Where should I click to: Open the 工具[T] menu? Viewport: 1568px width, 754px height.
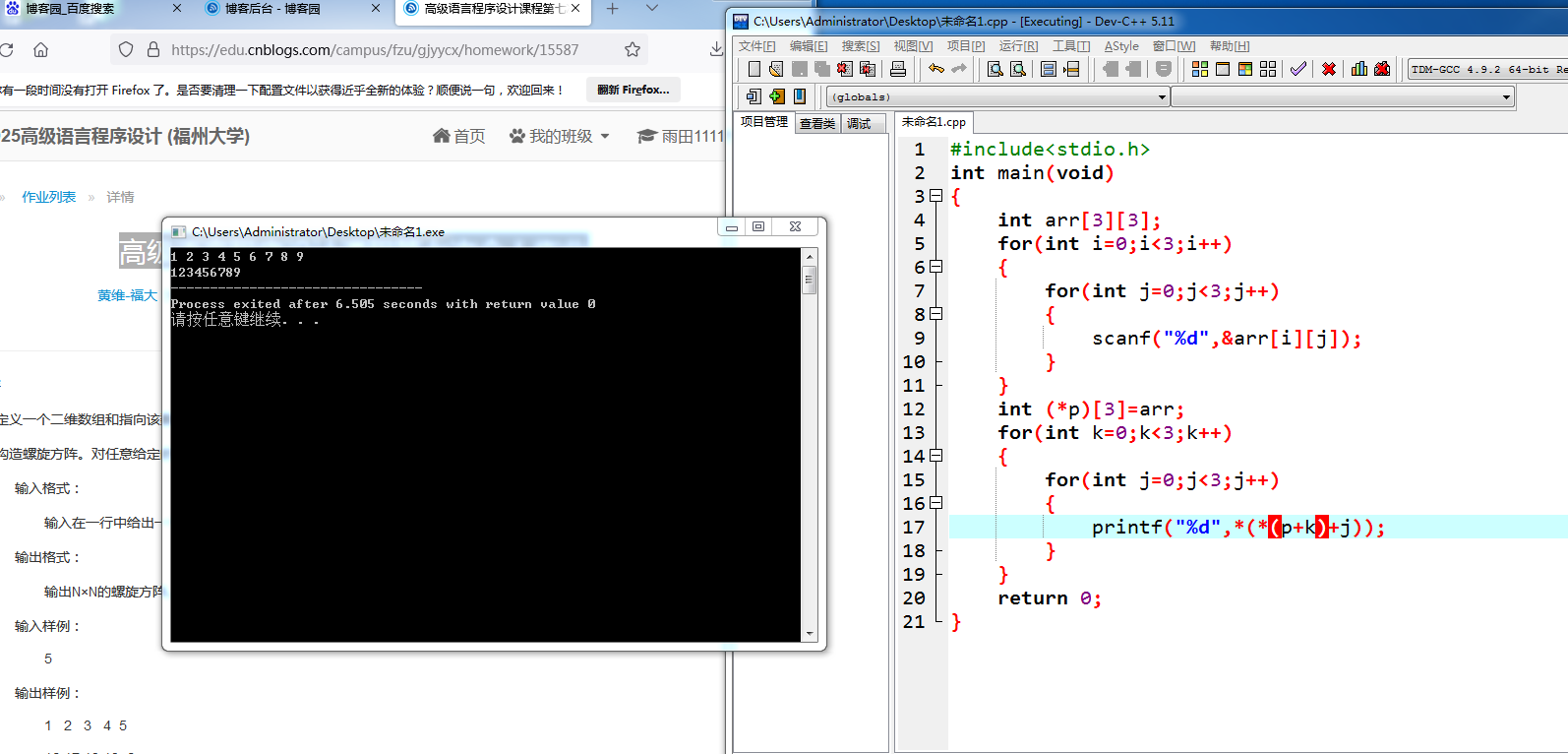click(1071, 46)
